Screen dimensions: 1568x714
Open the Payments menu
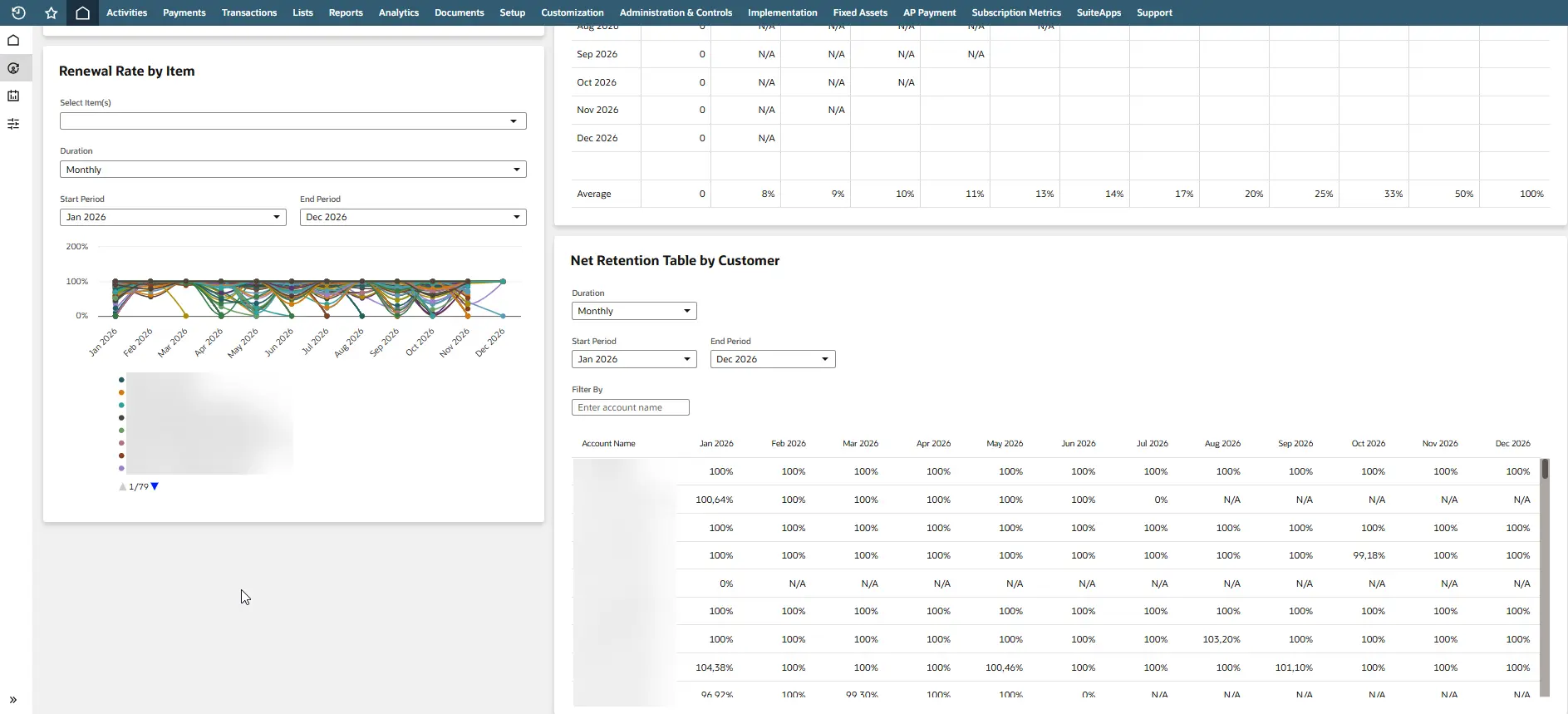pos(184,12)
